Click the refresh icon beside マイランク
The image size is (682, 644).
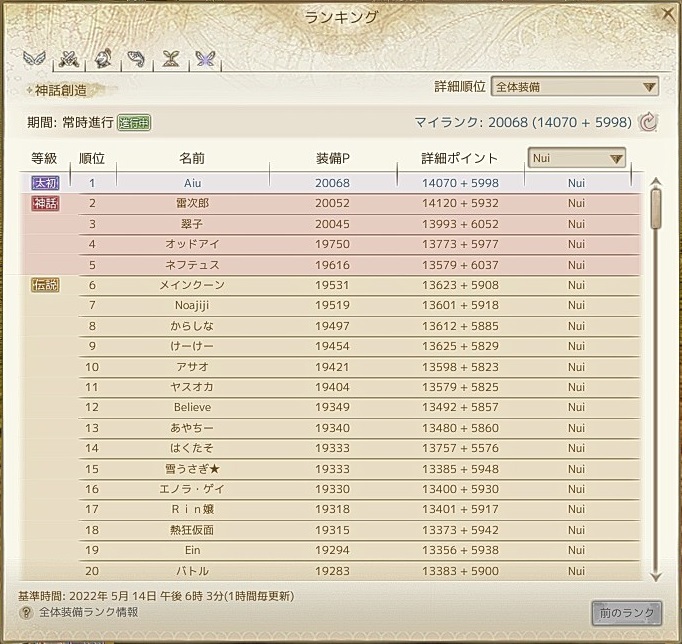648,123
